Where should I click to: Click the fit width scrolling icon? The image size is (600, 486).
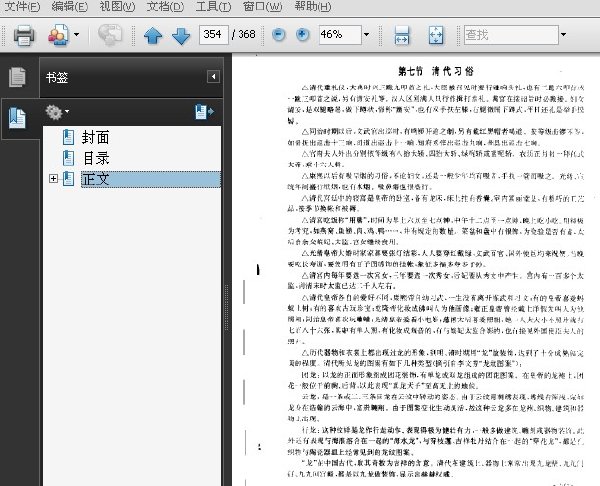[401, 35]
